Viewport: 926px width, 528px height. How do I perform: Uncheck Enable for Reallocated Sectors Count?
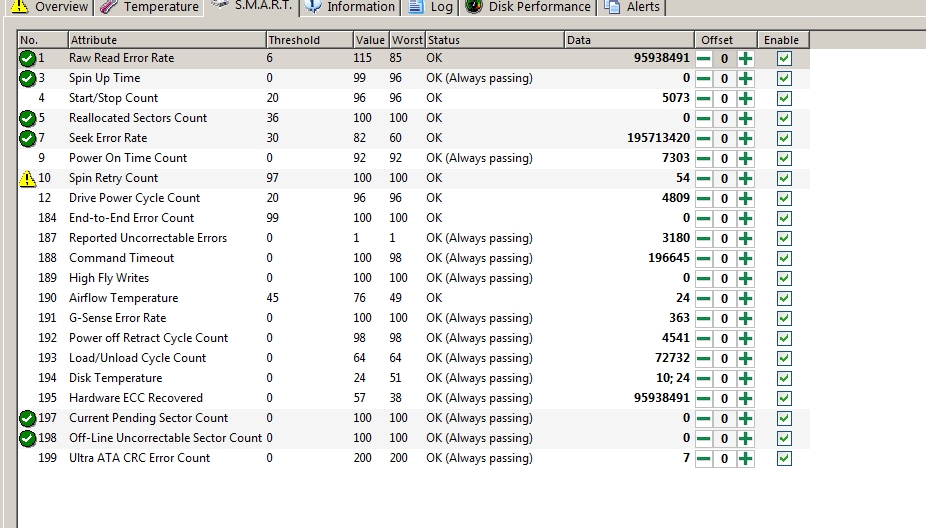pos(784,118)
